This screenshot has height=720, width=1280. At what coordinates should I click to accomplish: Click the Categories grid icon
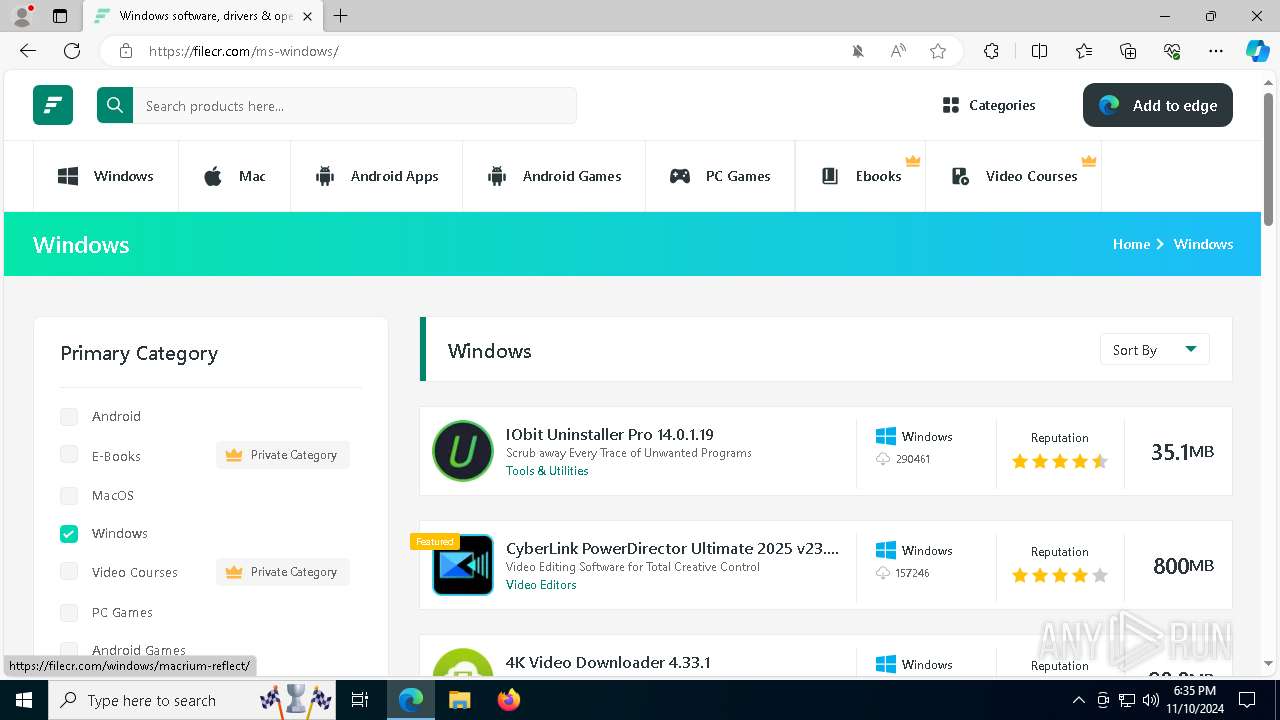pos(951,105)
